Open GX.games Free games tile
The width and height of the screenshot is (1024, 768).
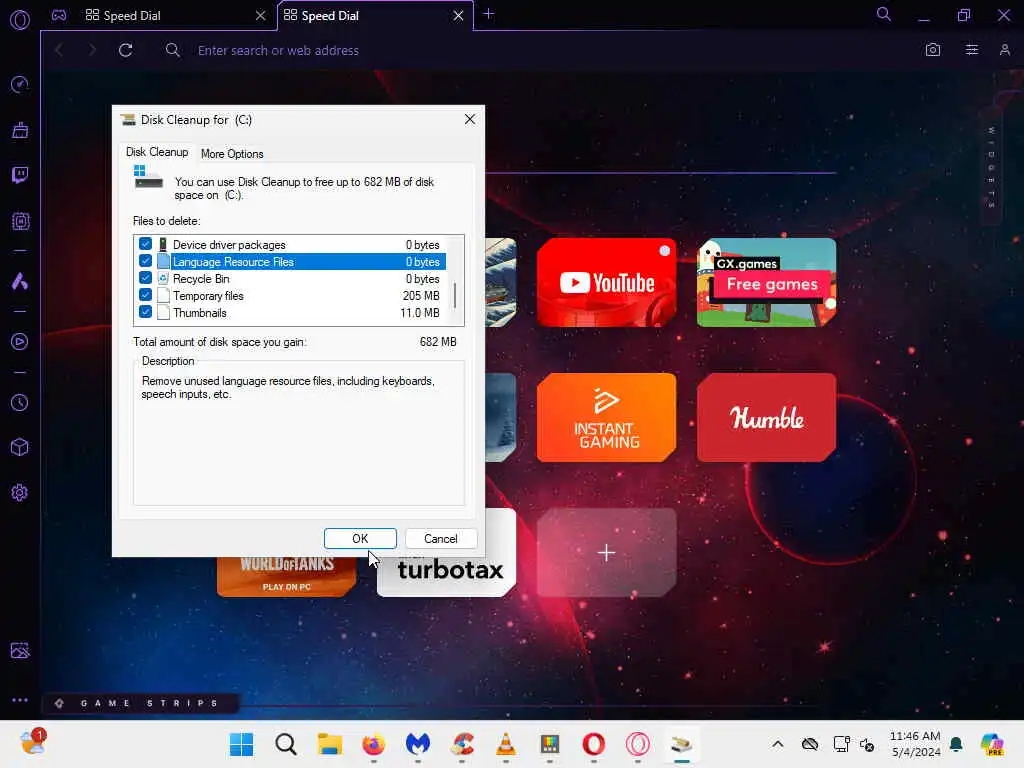767,282
